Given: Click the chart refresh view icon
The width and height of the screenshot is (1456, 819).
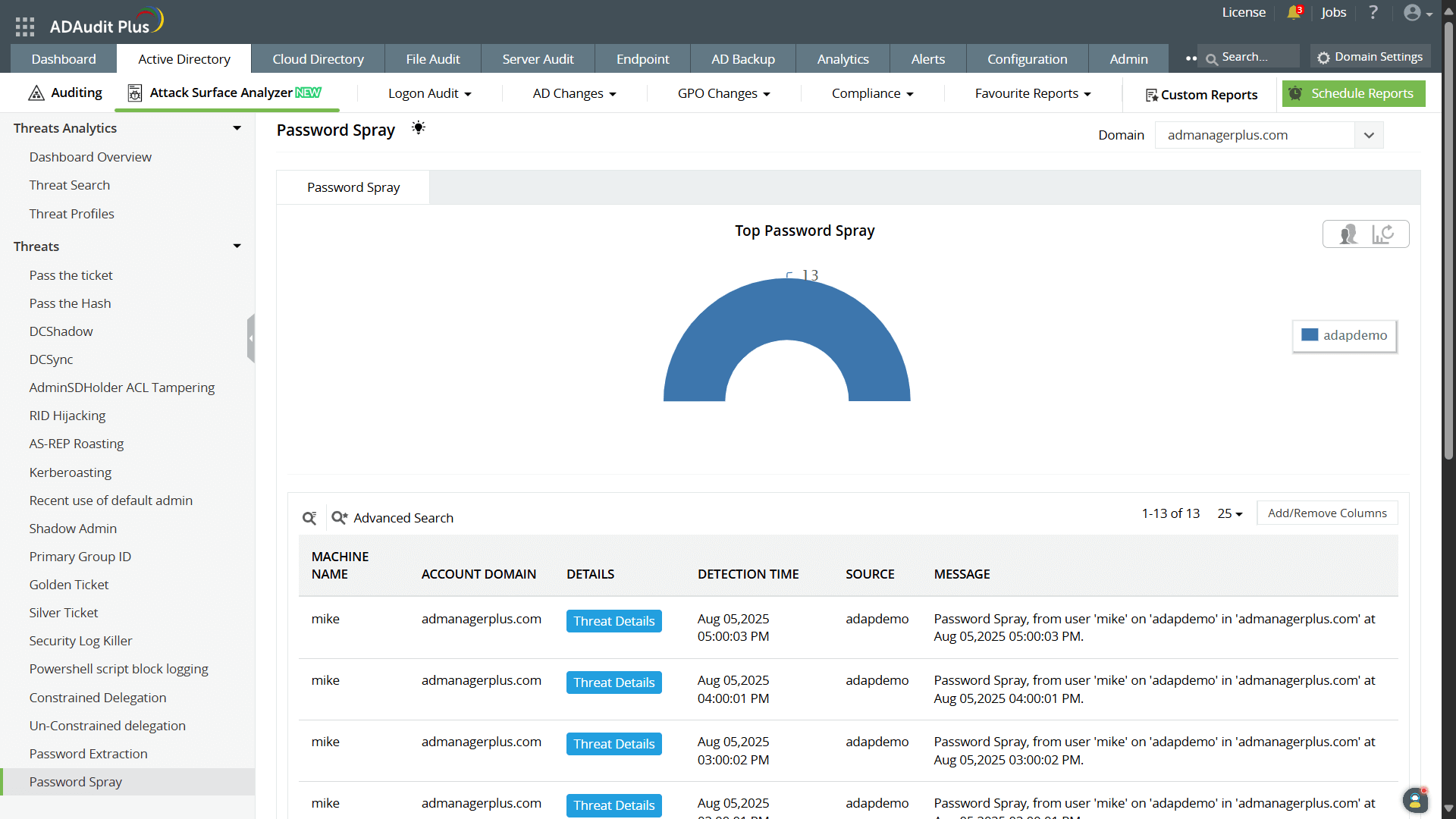Looking at the screenshot, I should point(1383,234).
